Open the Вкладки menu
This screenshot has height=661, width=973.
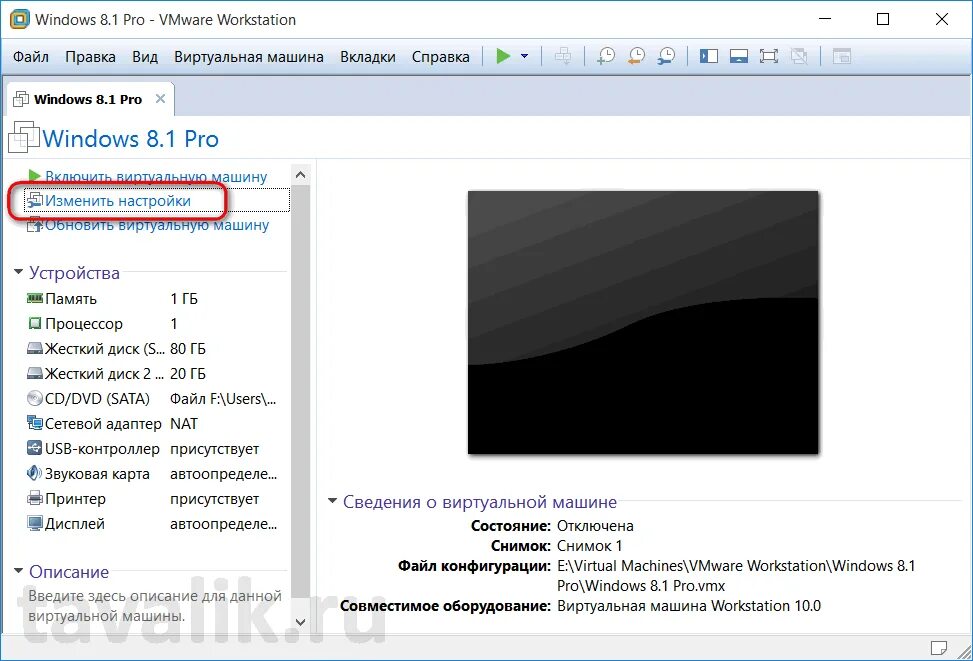pyautogui.click(x=367, y=56)
